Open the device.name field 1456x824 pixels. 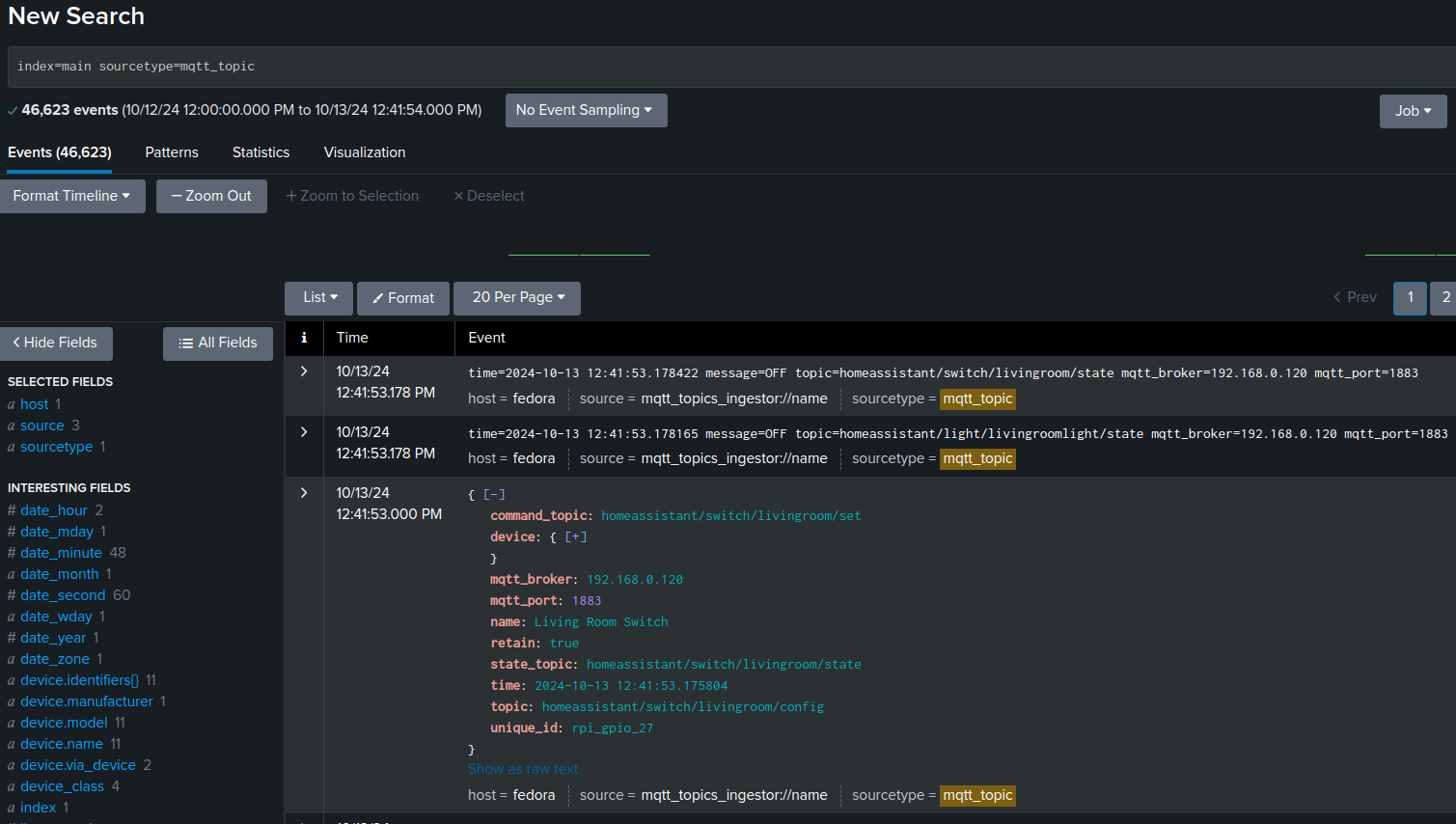click(62, 744)
